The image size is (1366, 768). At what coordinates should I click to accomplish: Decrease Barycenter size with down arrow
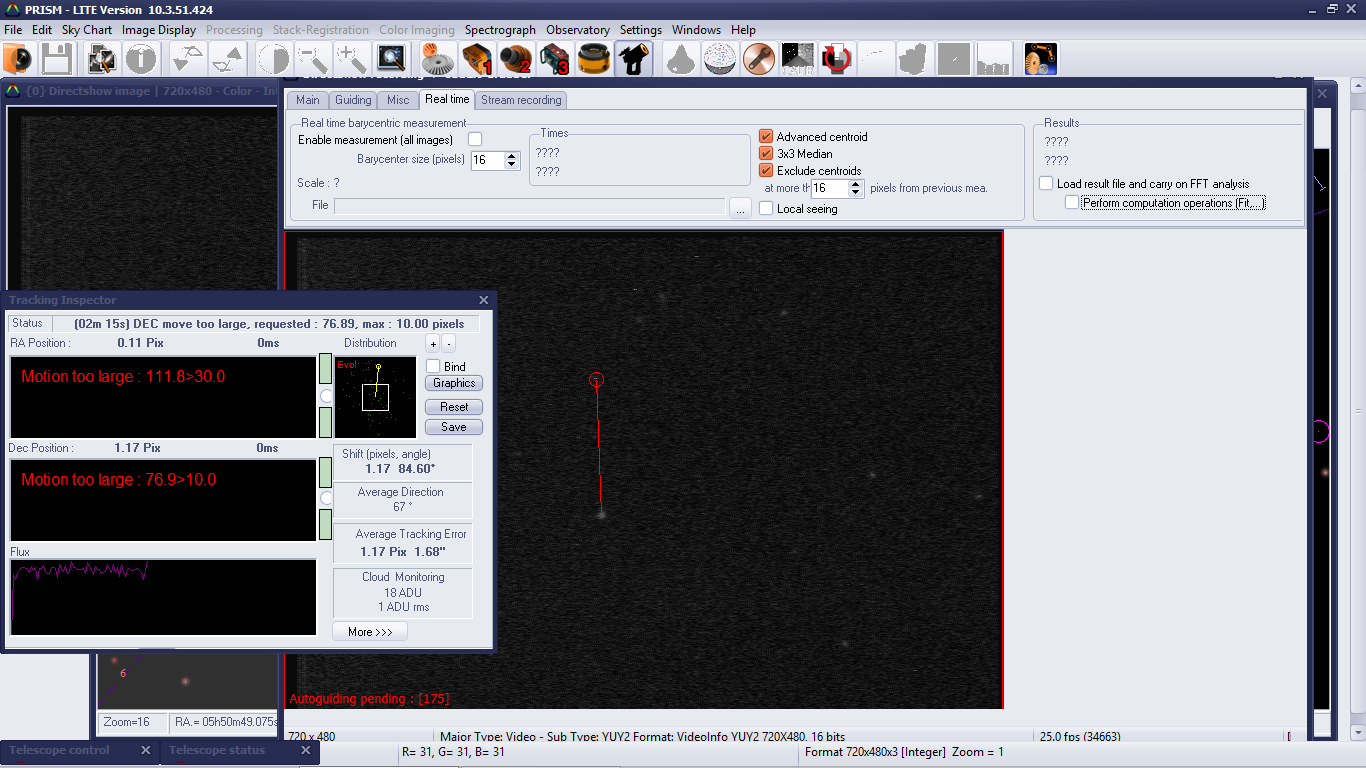[513, 164]
